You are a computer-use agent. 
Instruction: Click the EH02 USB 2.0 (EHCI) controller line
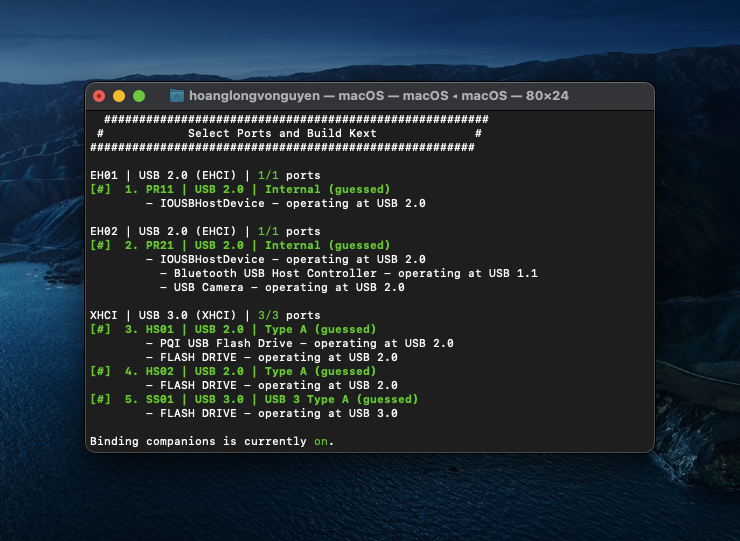tap(205, 231)
